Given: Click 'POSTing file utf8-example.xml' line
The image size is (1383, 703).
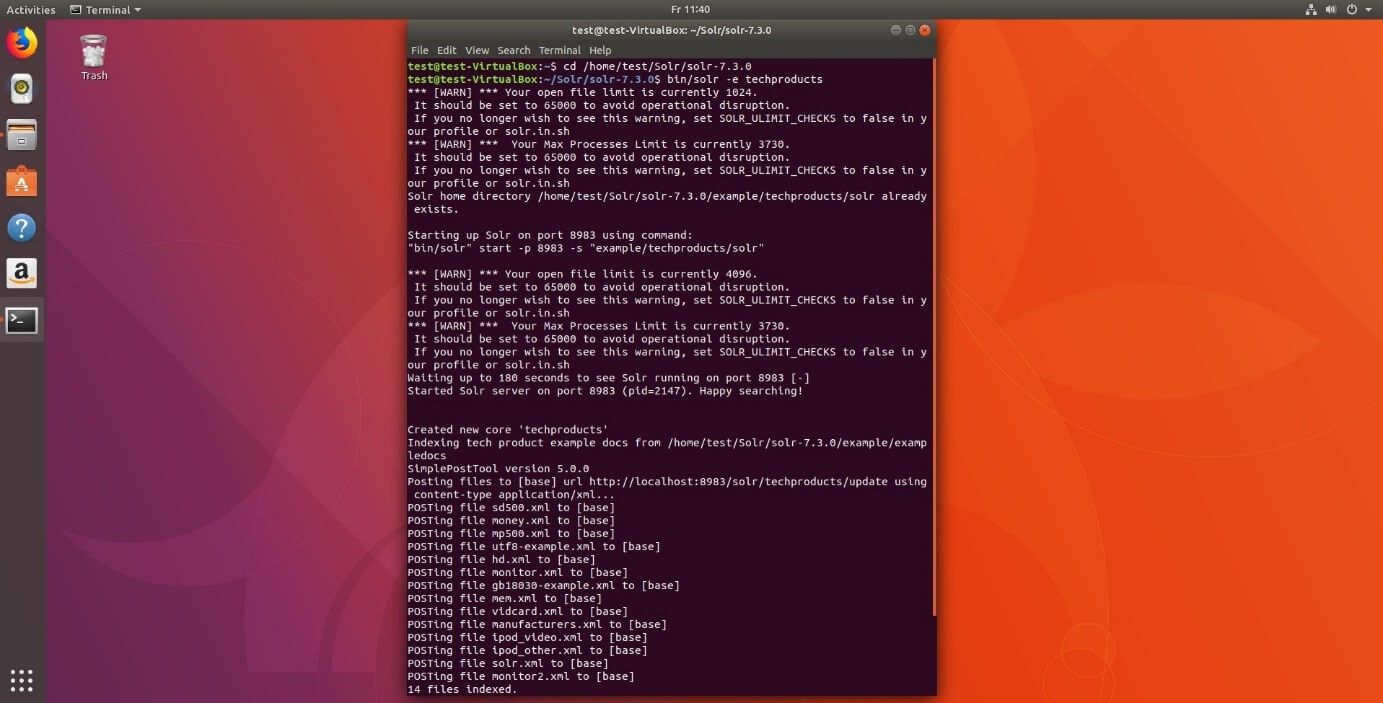Looking at the screenshot, I should click(x=534, y=547).
